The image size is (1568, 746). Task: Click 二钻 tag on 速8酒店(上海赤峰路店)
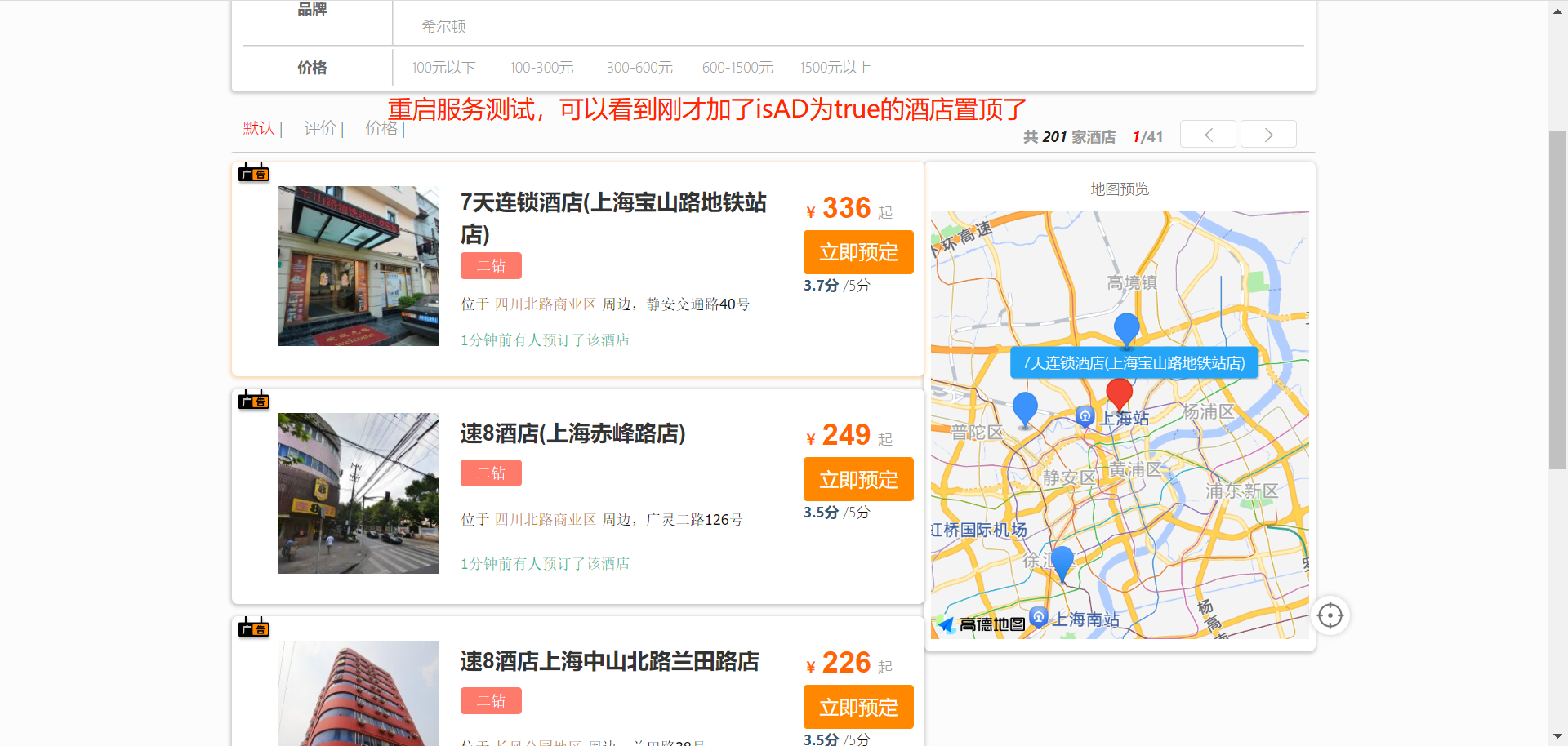(491, 473)
